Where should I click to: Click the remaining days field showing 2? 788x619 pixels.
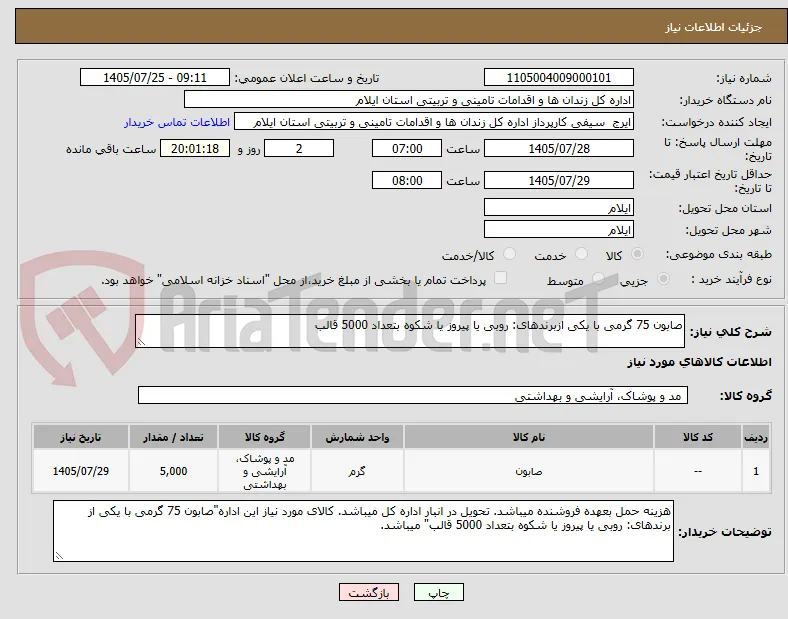299,148
